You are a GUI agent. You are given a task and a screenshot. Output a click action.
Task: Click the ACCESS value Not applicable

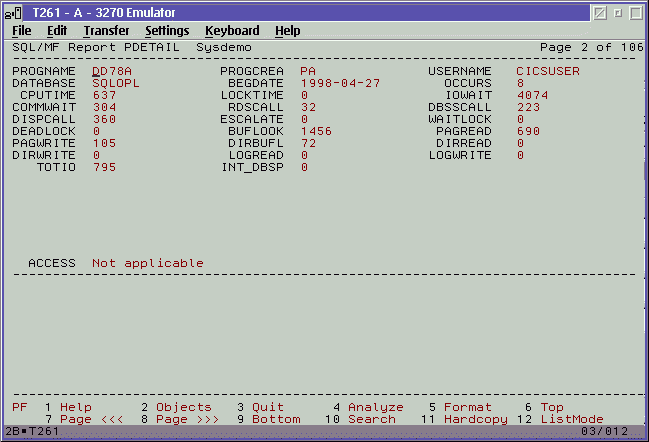click(x=148, y=263)
